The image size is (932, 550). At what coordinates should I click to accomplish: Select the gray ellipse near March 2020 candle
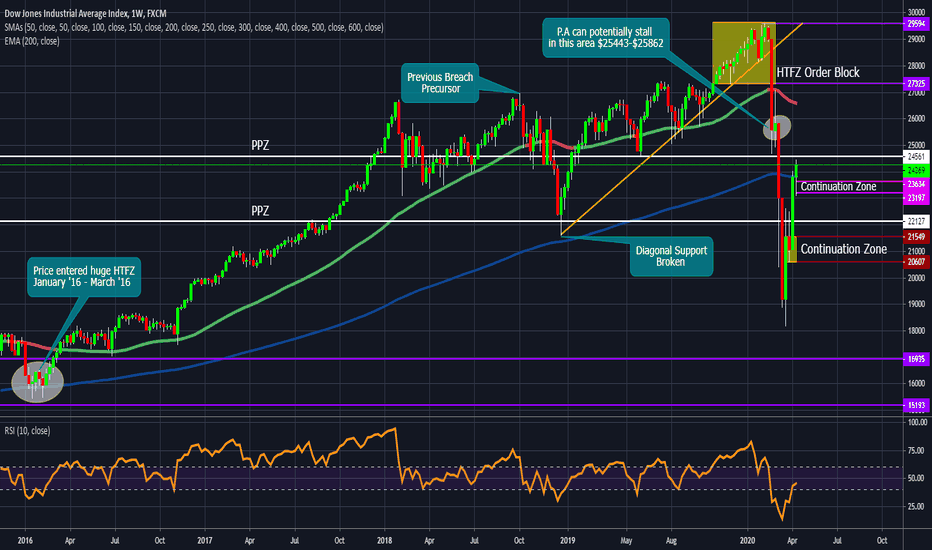777,127
